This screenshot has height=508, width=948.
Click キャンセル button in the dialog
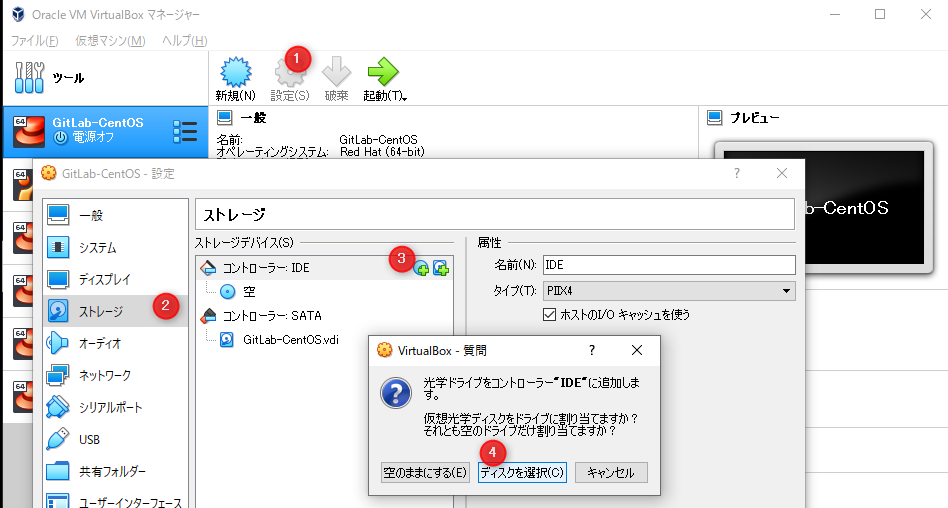611,472
